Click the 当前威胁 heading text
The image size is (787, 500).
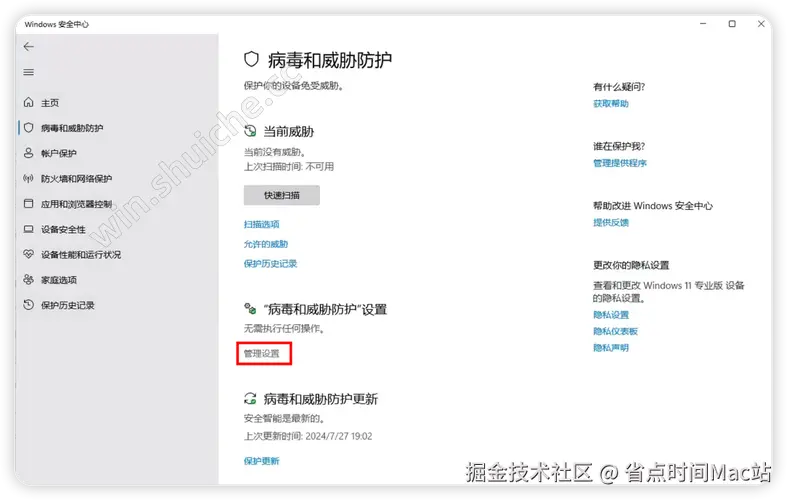[x=289, y=132]
